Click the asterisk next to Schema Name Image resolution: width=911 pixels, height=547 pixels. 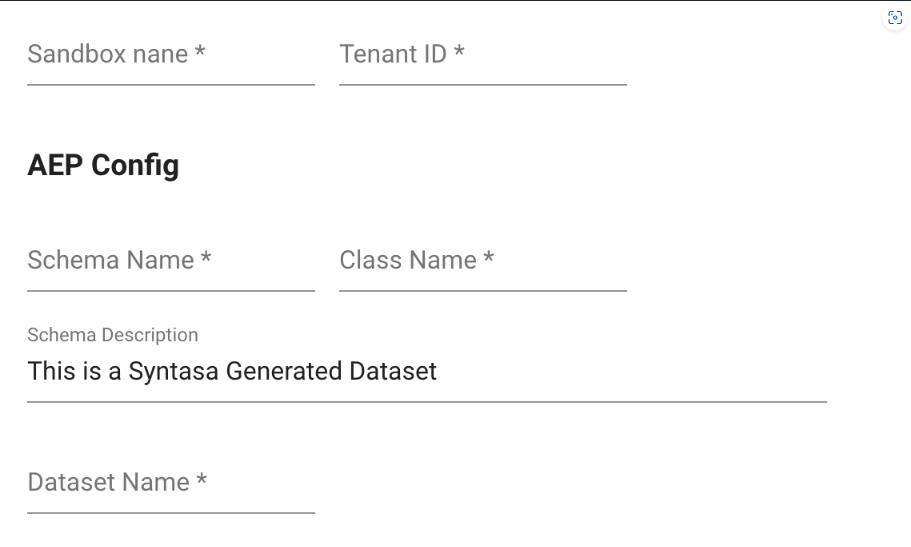click(x=206, y=259)
